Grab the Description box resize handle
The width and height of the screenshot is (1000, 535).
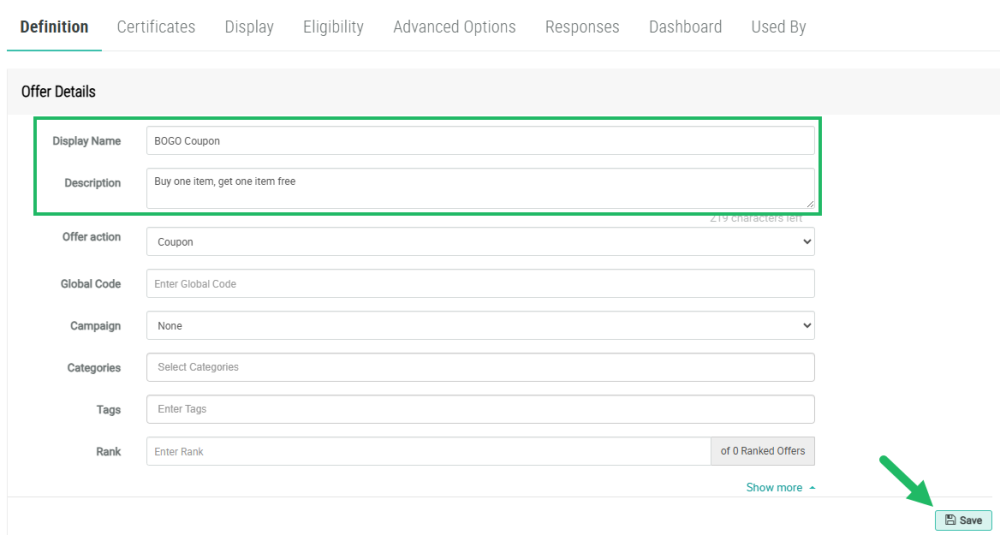pos(810,204)
